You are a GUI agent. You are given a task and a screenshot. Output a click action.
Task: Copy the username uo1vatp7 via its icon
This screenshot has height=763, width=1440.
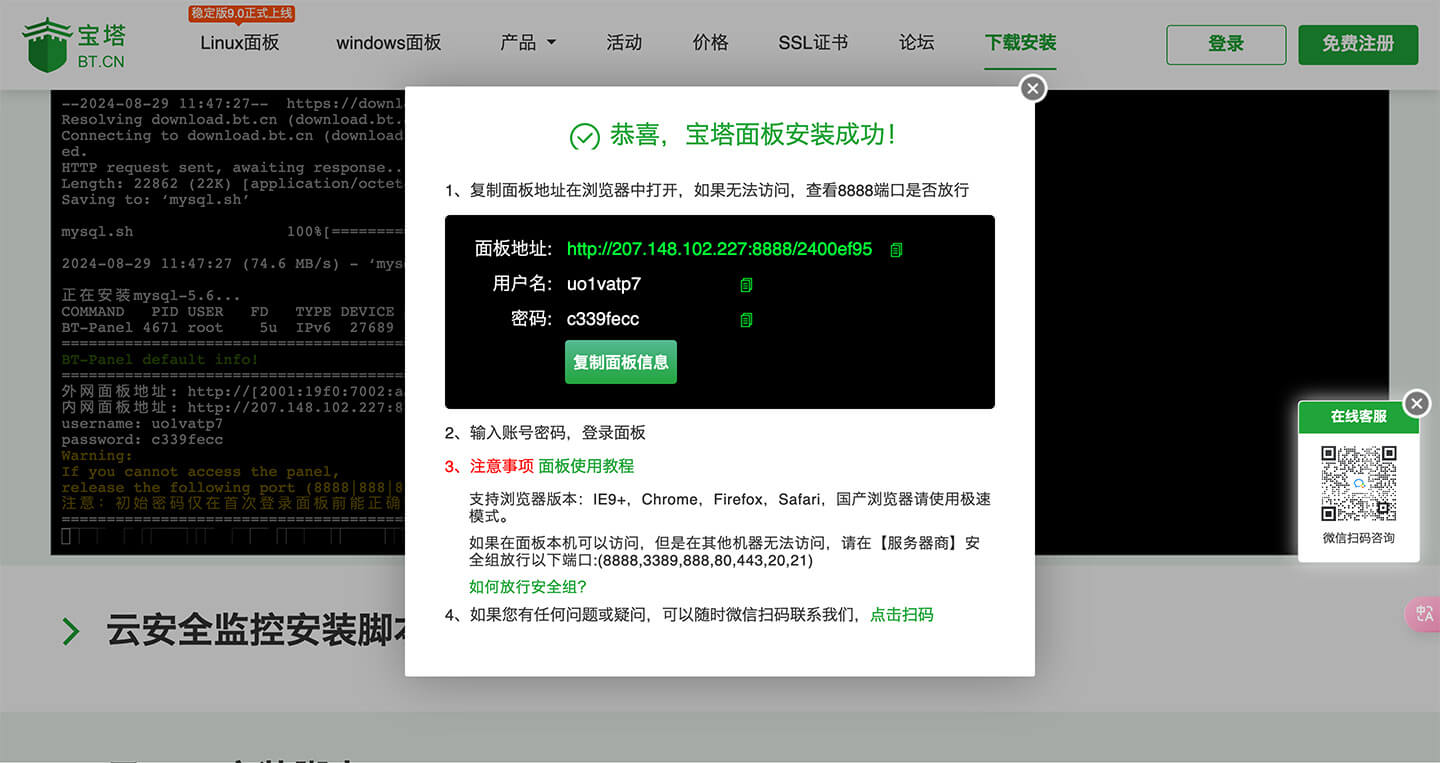pyautogui.click(x=745, y=285)
